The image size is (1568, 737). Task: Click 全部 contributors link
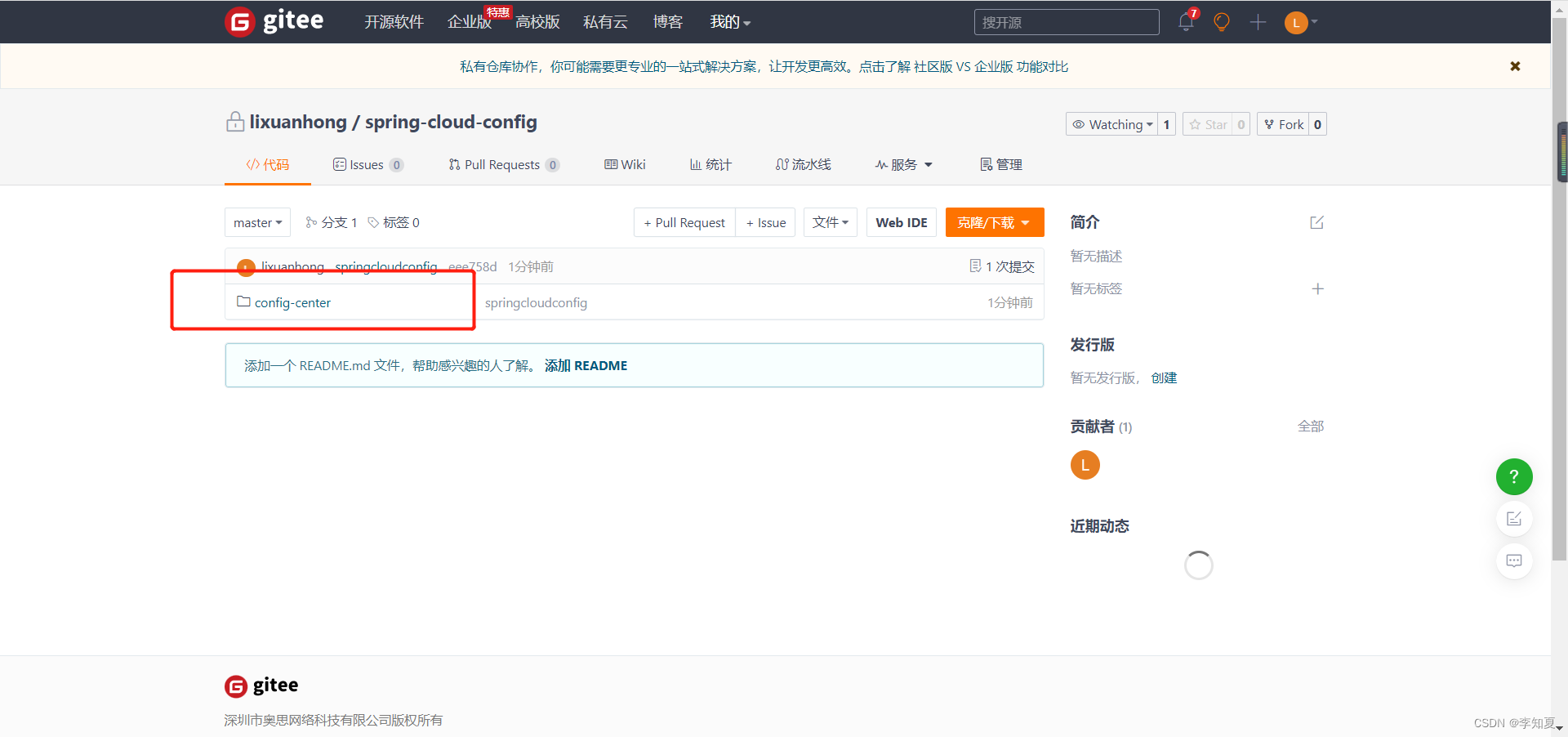1311,426
